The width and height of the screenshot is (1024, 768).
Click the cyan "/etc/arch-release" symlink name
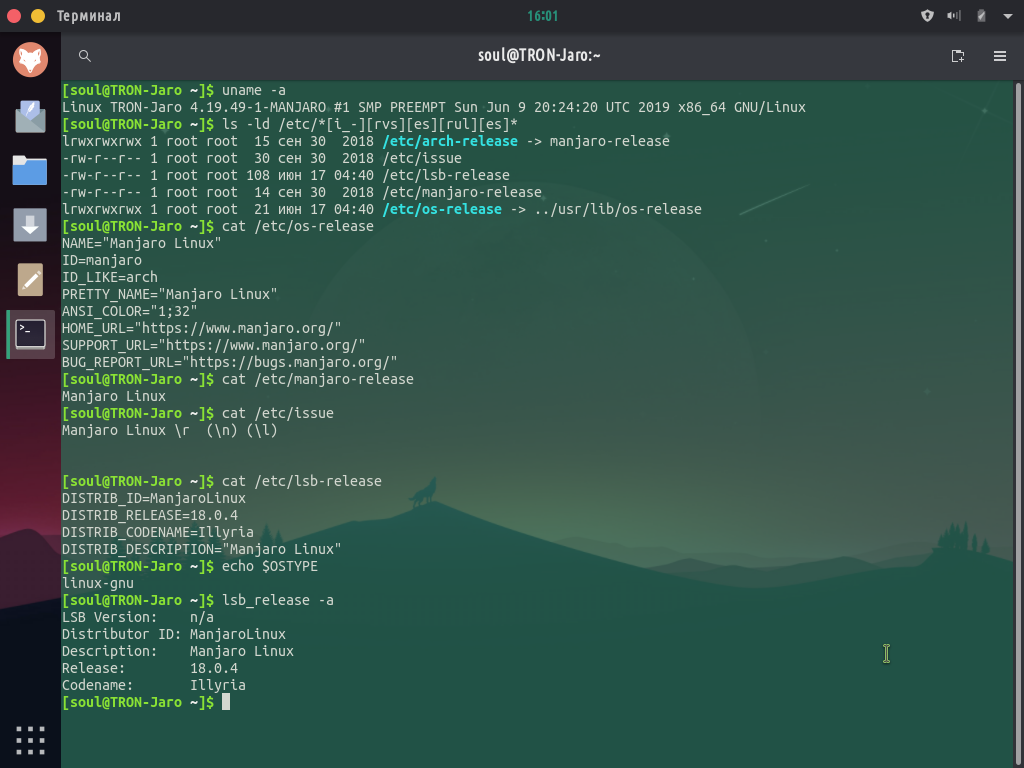pos(450,141)
